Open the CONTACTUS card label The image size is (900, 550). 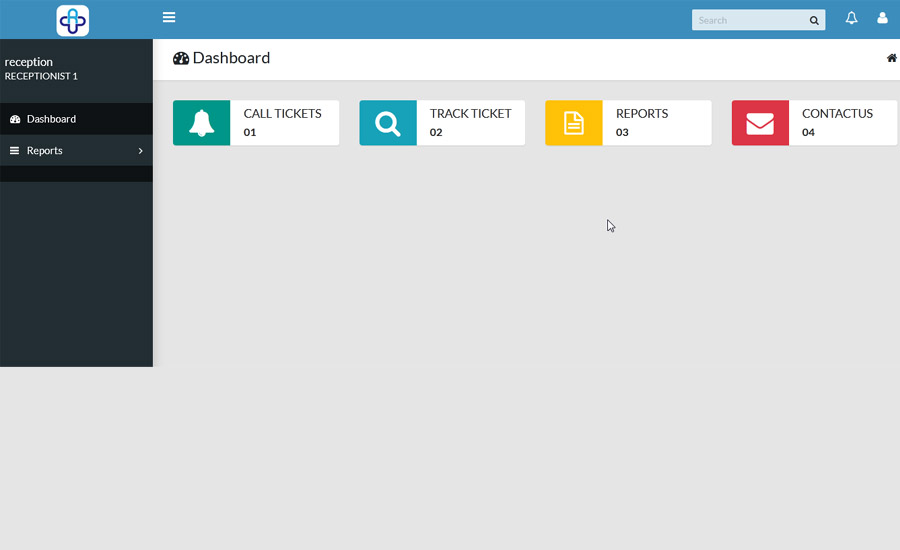point(837,114)
